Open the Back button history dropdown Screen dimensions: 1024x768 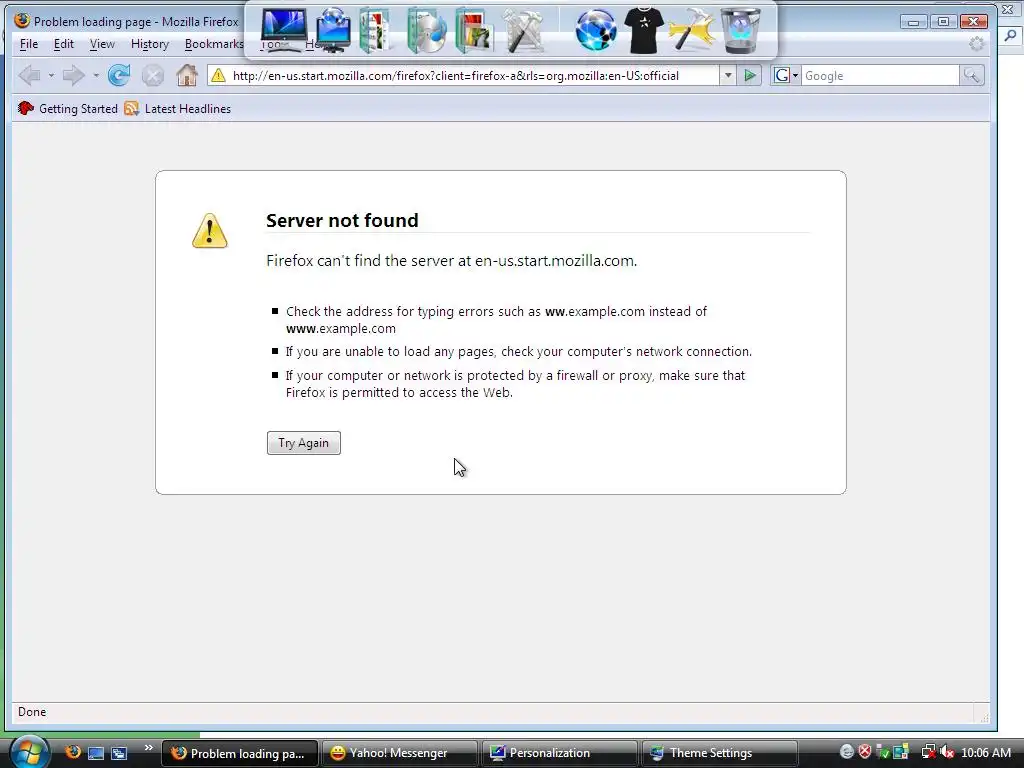(x=51, y=76)
